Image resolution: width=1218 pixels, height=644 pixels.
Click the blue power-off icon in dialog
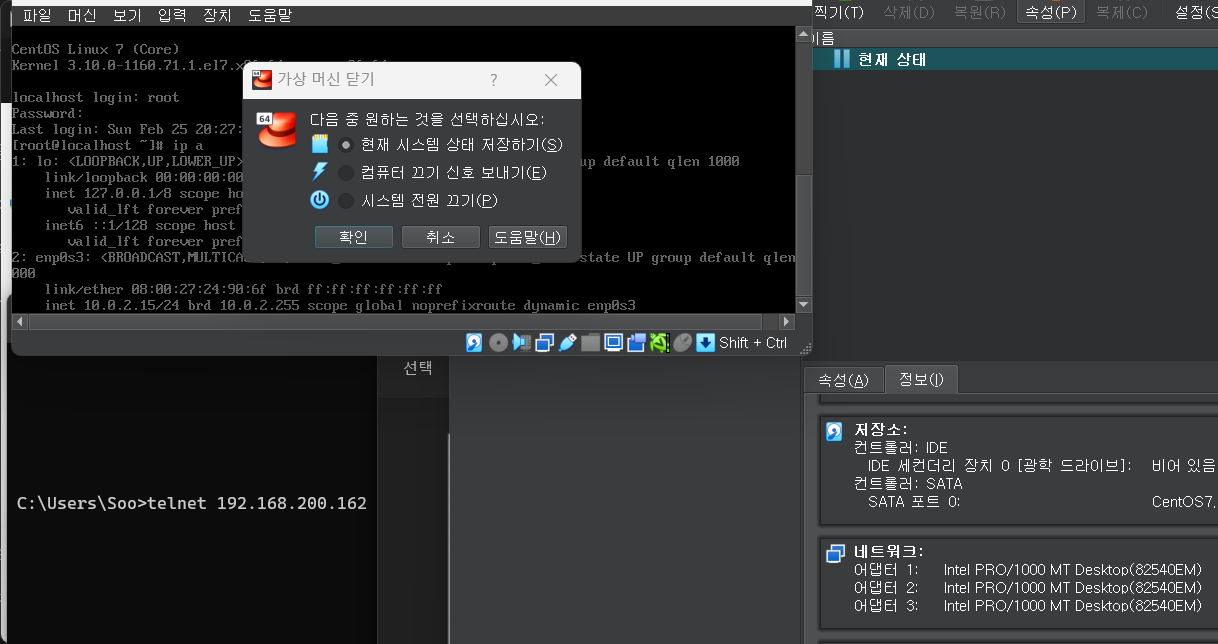319,200
